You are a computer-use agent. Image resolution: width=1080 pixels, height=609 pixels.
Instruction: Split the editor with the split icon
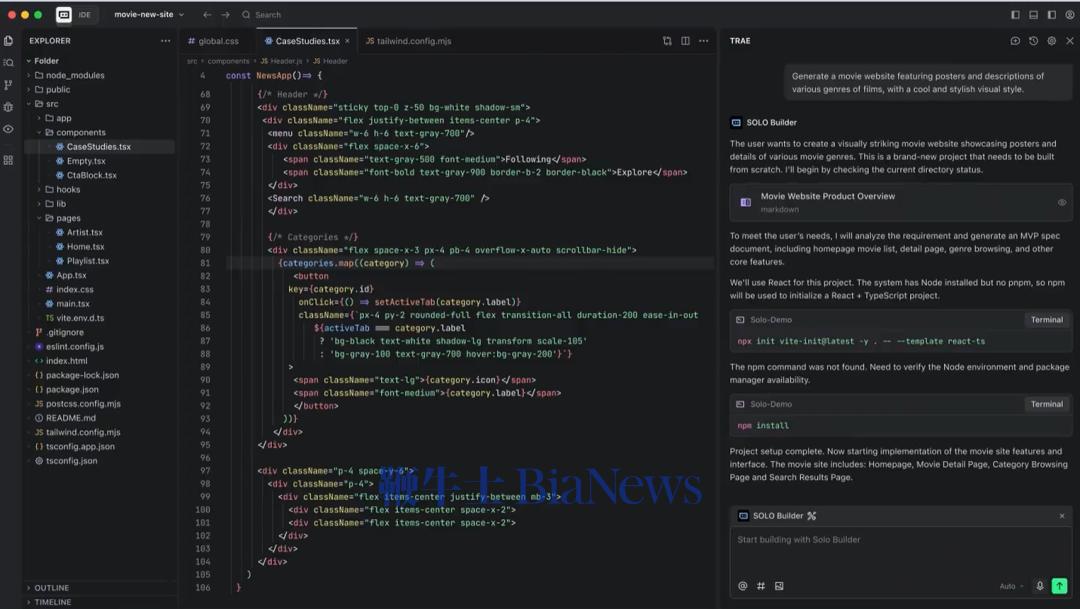click(x=685, y=41)
